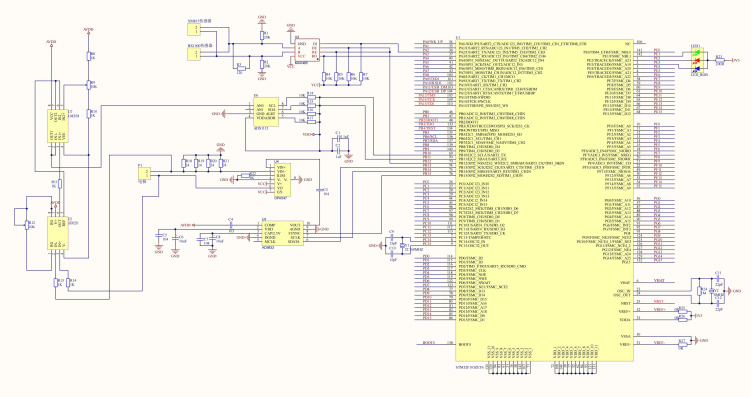Click the leftmost AVDD power symbol
The width and height of the screenshot is (751, 397).
tap(52, 43)
